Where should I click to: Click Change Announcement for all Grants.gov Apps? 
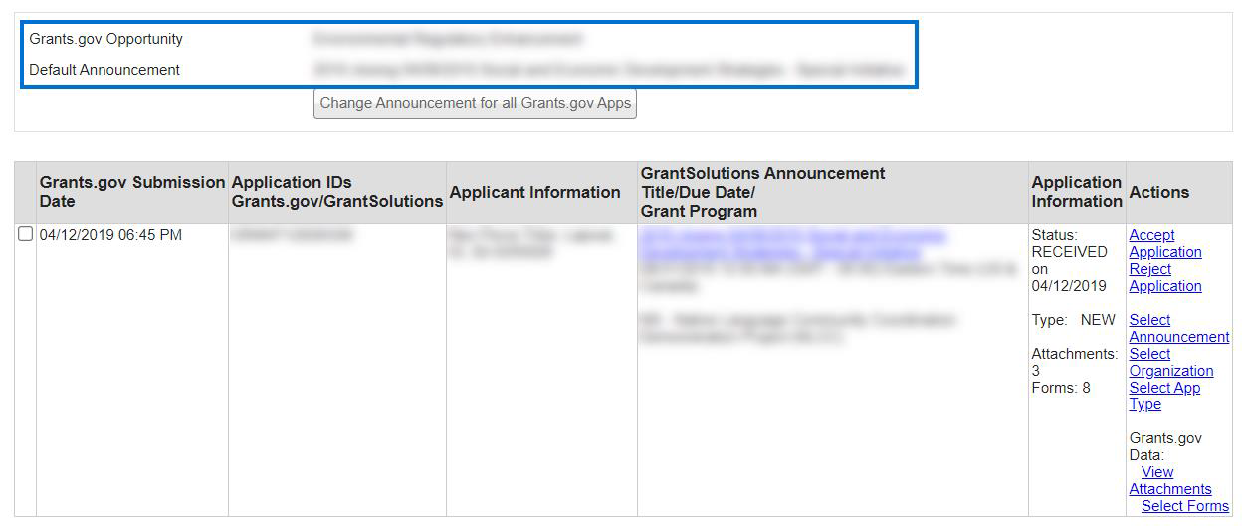click(x=474, y=103)
